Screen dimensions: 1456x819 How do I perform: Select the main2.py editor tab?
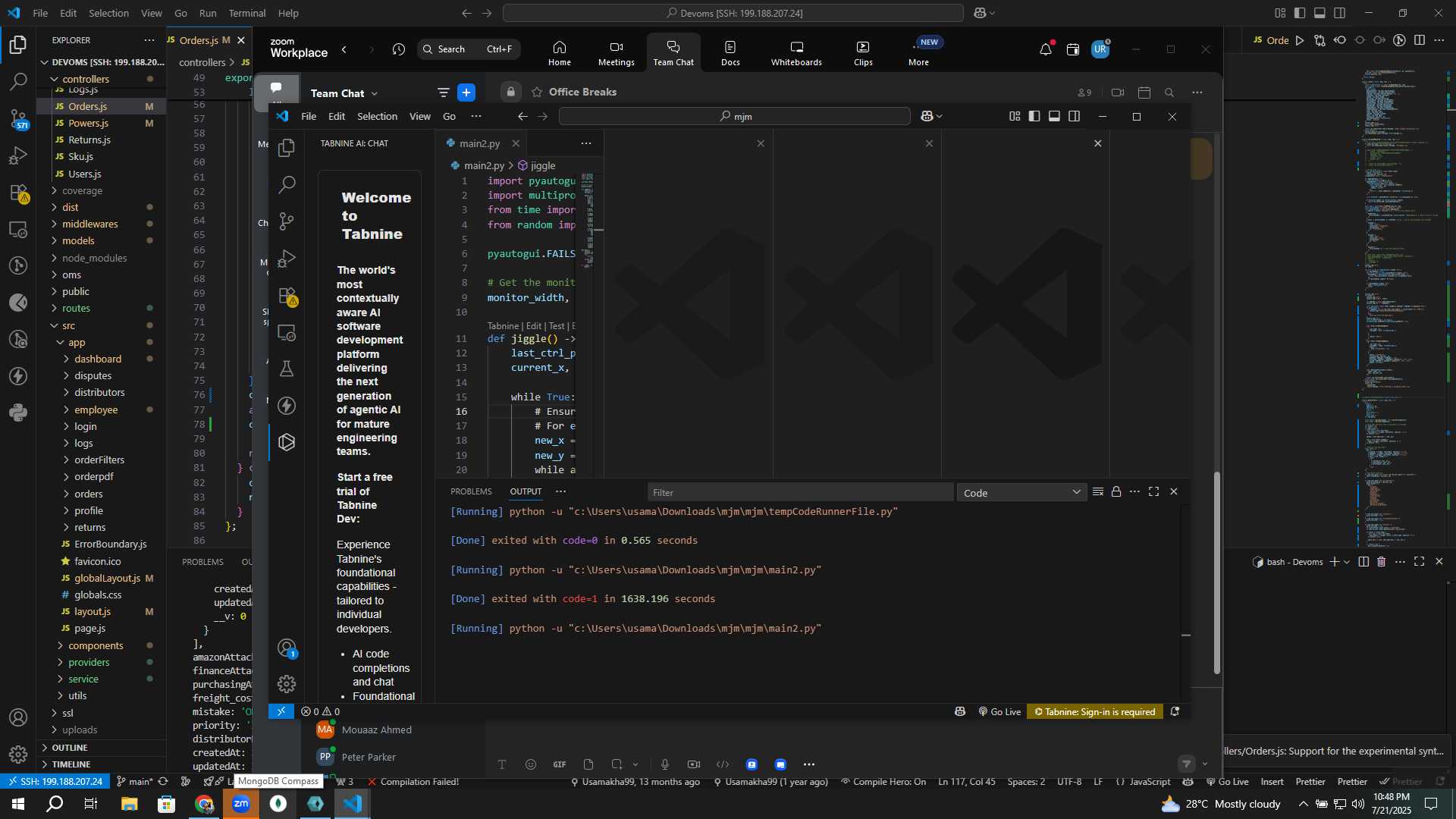pos(480,143)
